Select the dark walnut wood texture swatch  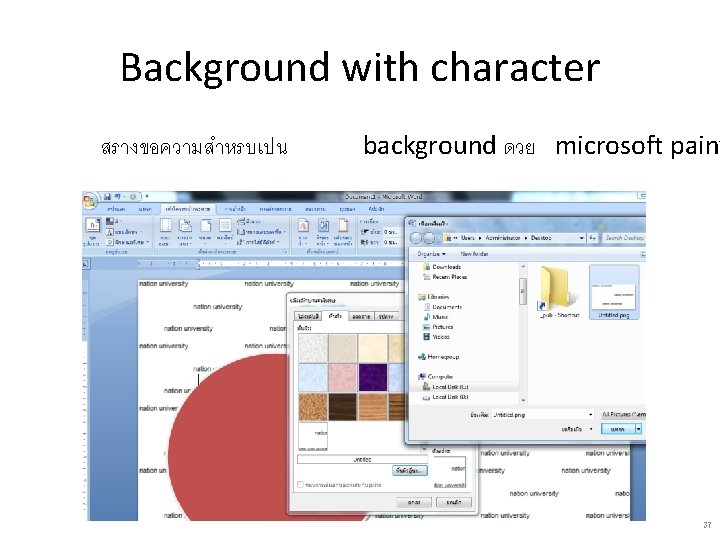[343, 407]
